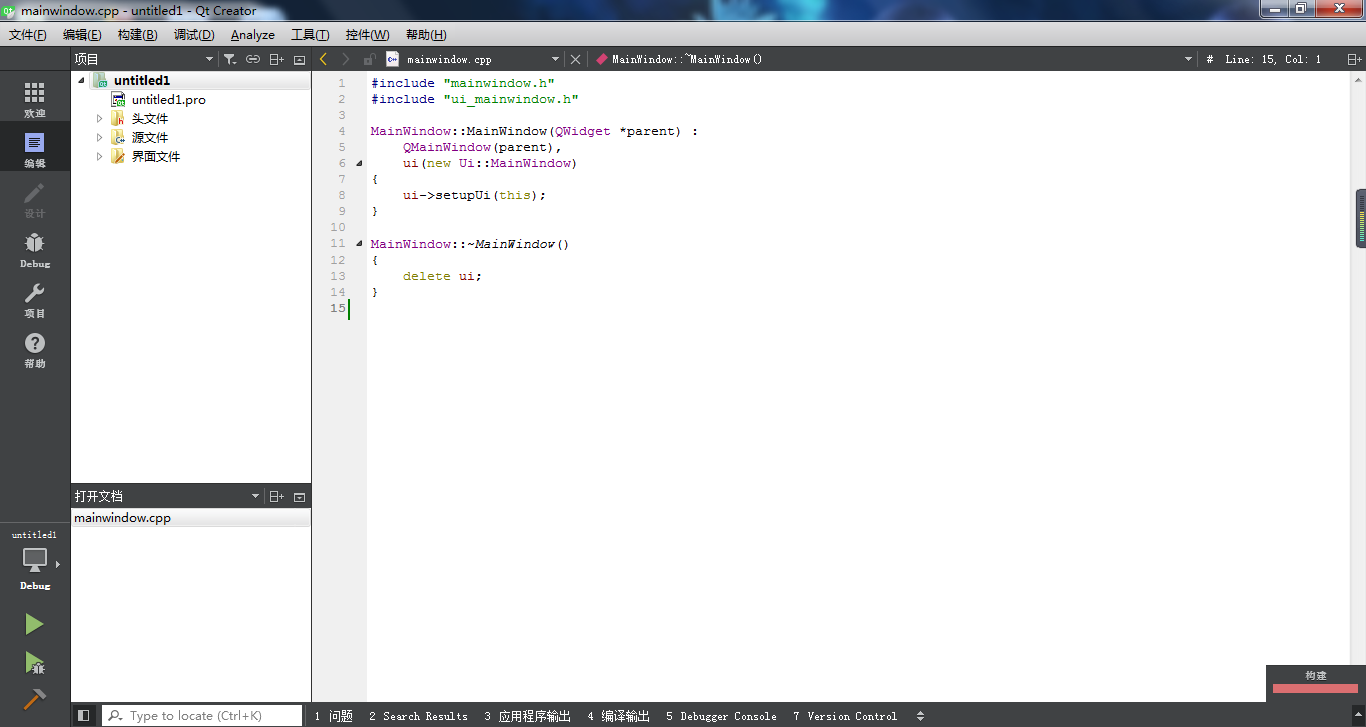Open the untitled1 Debug kit selector

coord(35,561)
